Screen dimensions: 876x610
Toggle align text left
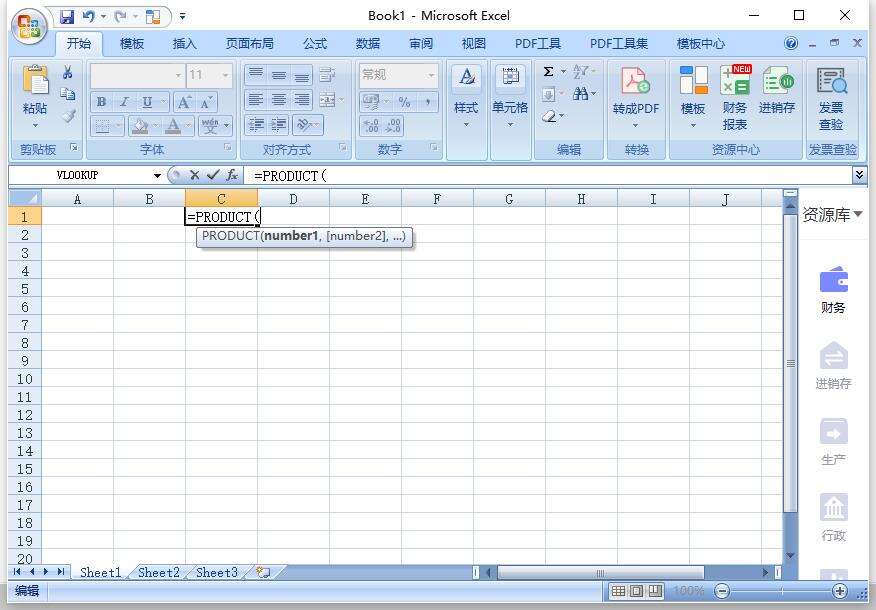(256, 100)
